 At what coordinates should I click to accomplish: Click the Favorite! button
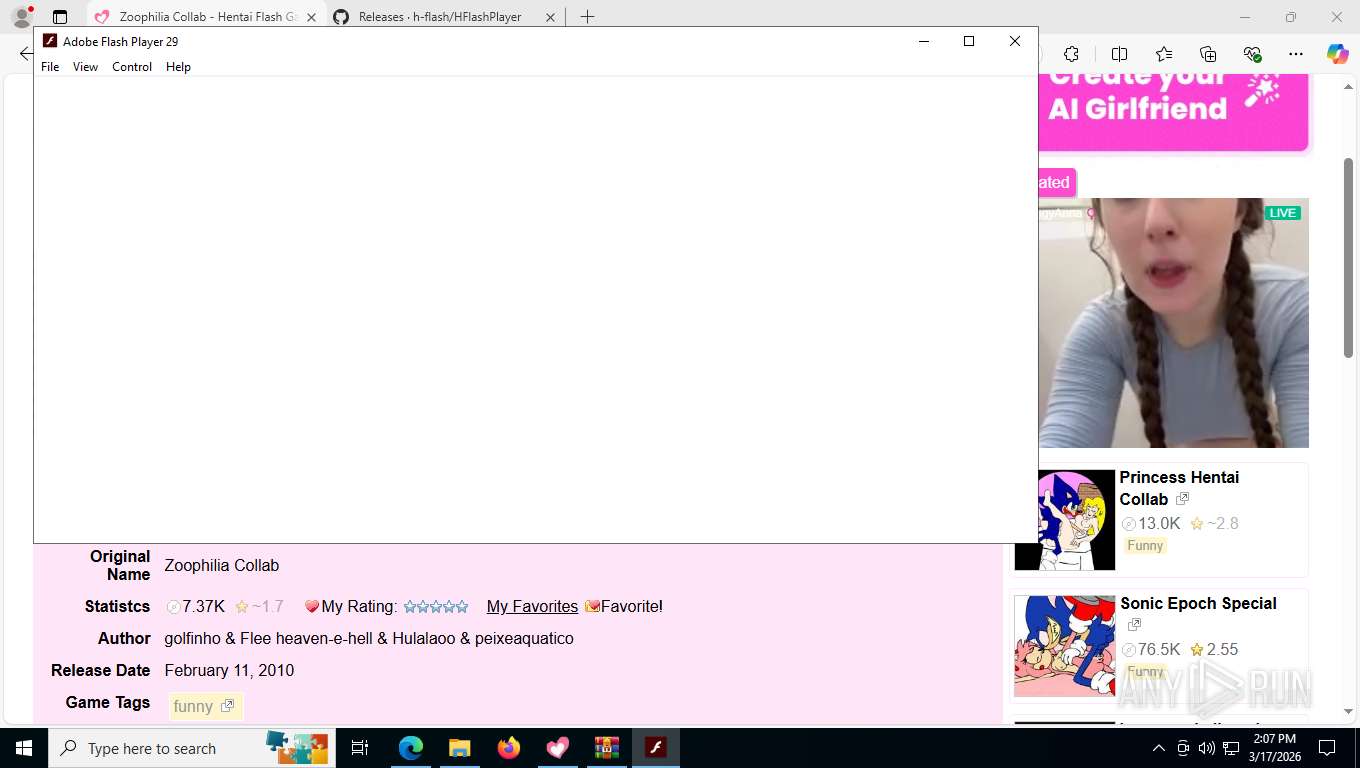pos(624,606)
